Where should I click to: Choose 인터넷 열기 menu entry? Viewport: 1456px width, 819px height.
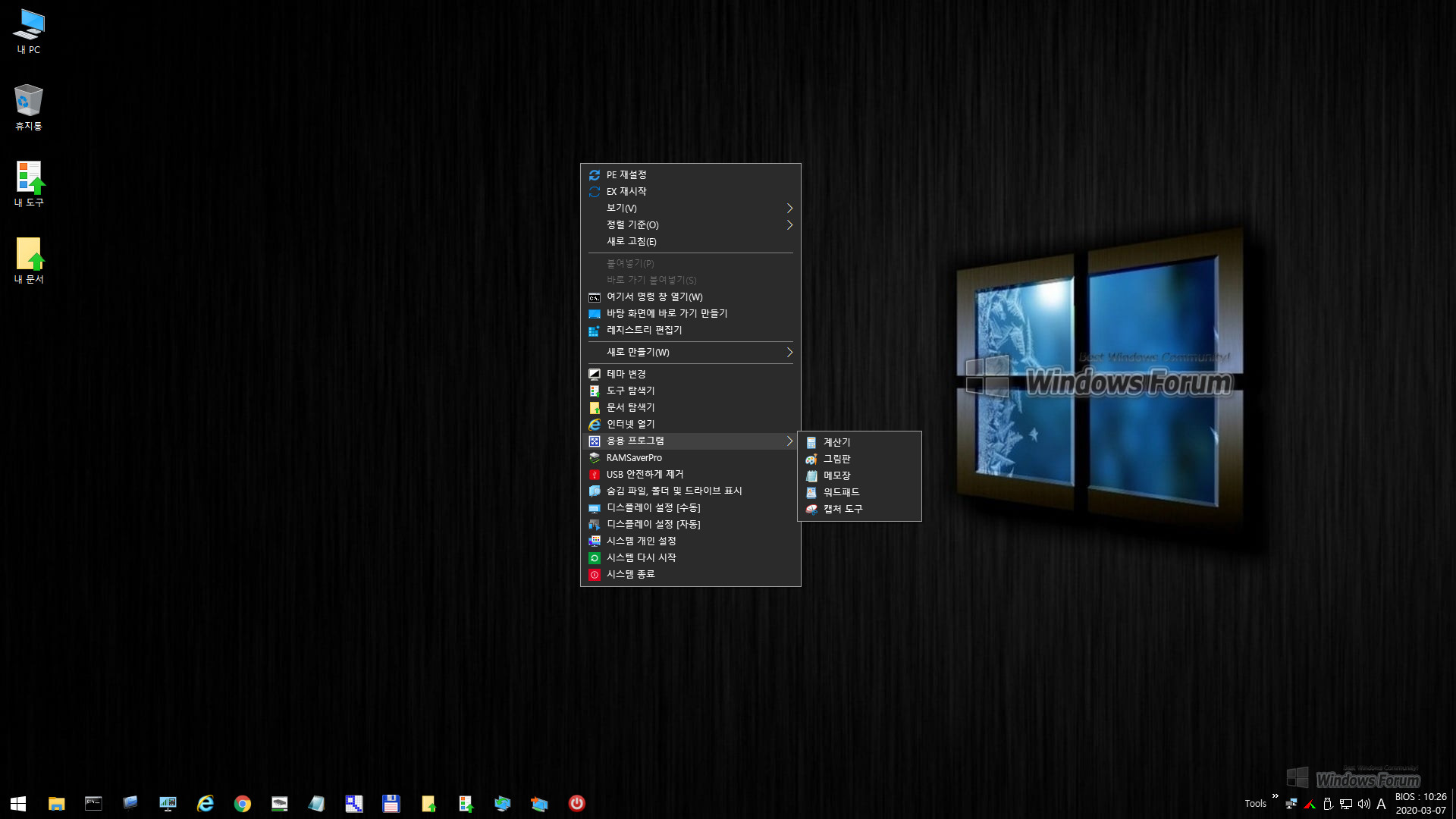[691, 424]
